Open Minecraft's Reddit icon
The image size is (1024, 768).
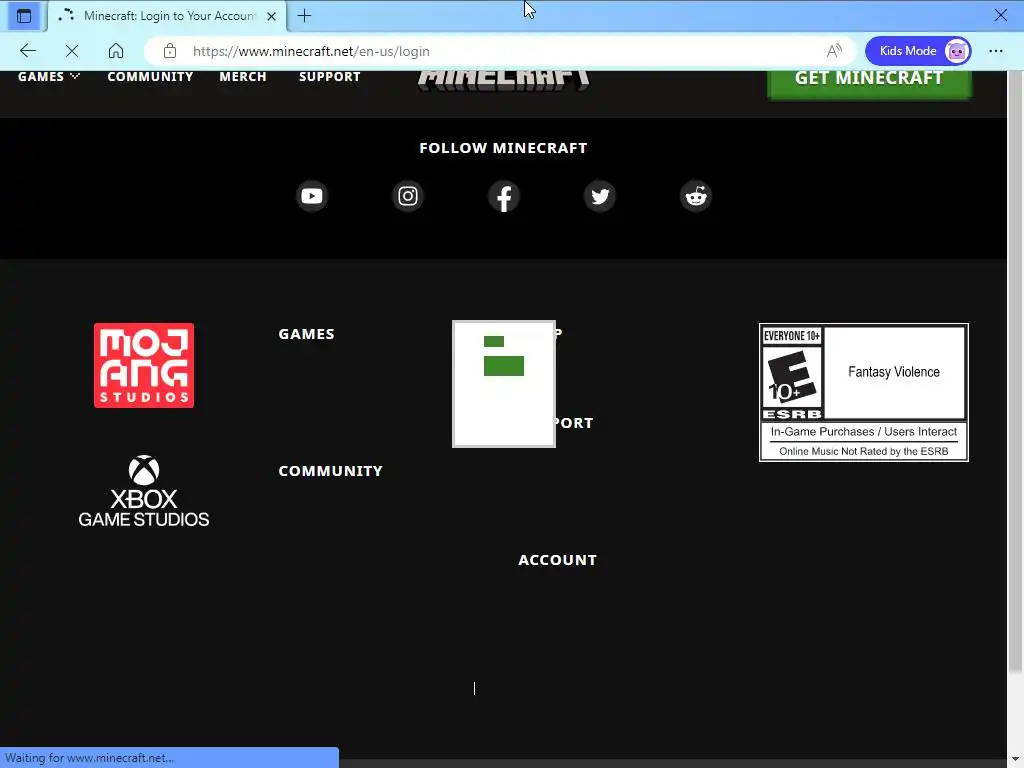(x=696, y=196)
